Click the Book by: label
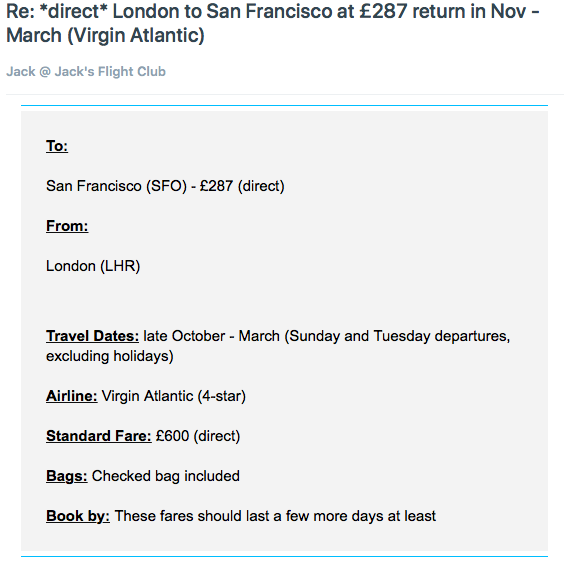 (78, 516)
